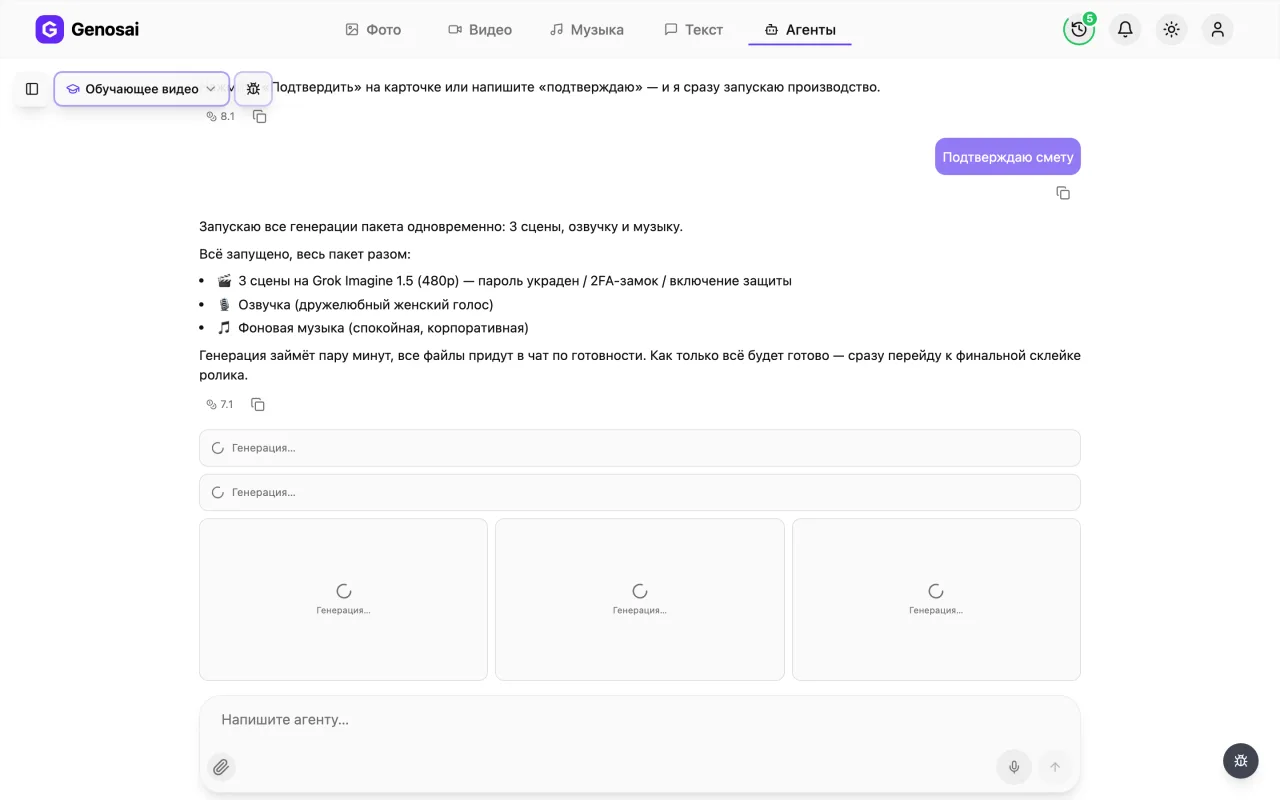Image resolution: width=1280 pixels, height=800 pixels.
Task: Switch to the Фото tab
Action: point(373,30)
